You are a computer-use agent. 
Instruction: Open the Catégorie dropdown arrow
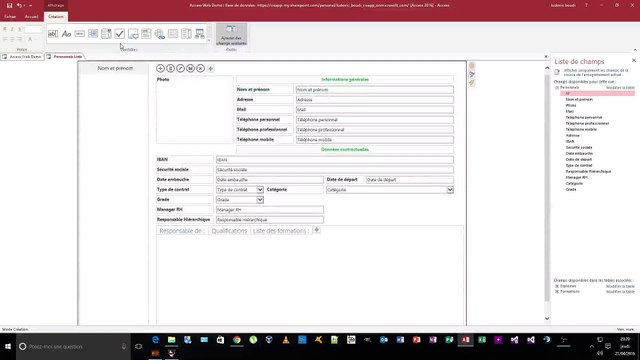[x=450, y=190]
